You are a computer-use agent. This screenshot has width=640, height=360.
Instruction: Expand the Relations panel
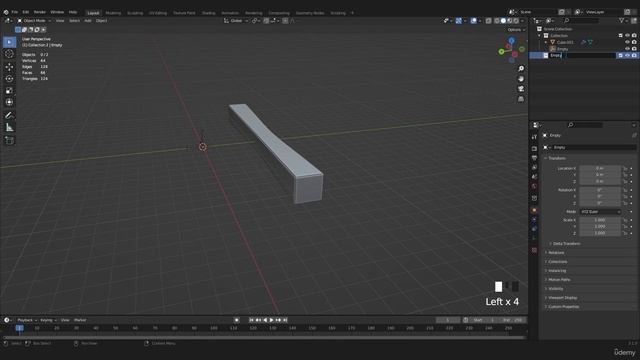click(x=556, y=253)
